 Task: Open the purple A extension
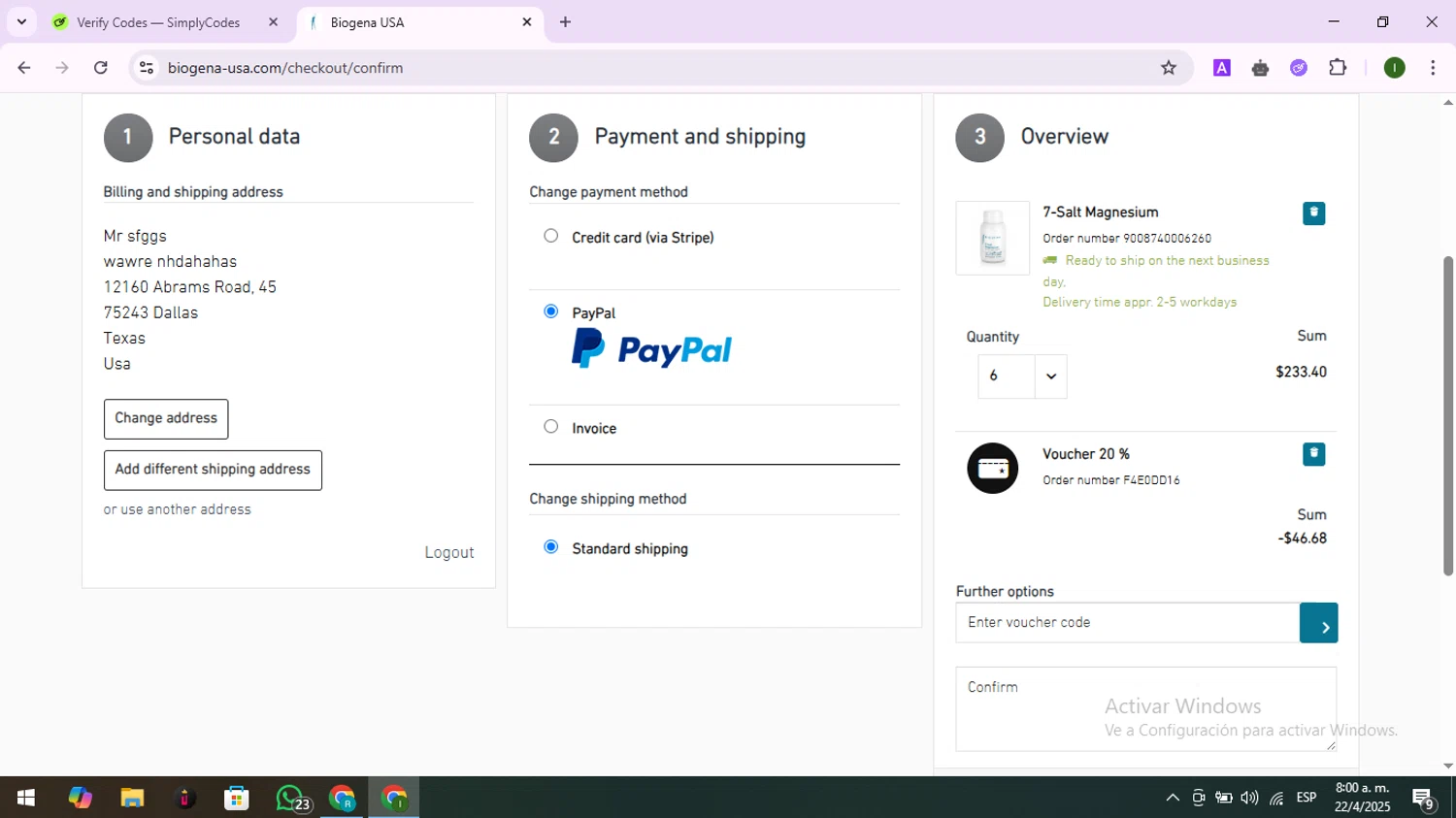(x=1222, y=68)
